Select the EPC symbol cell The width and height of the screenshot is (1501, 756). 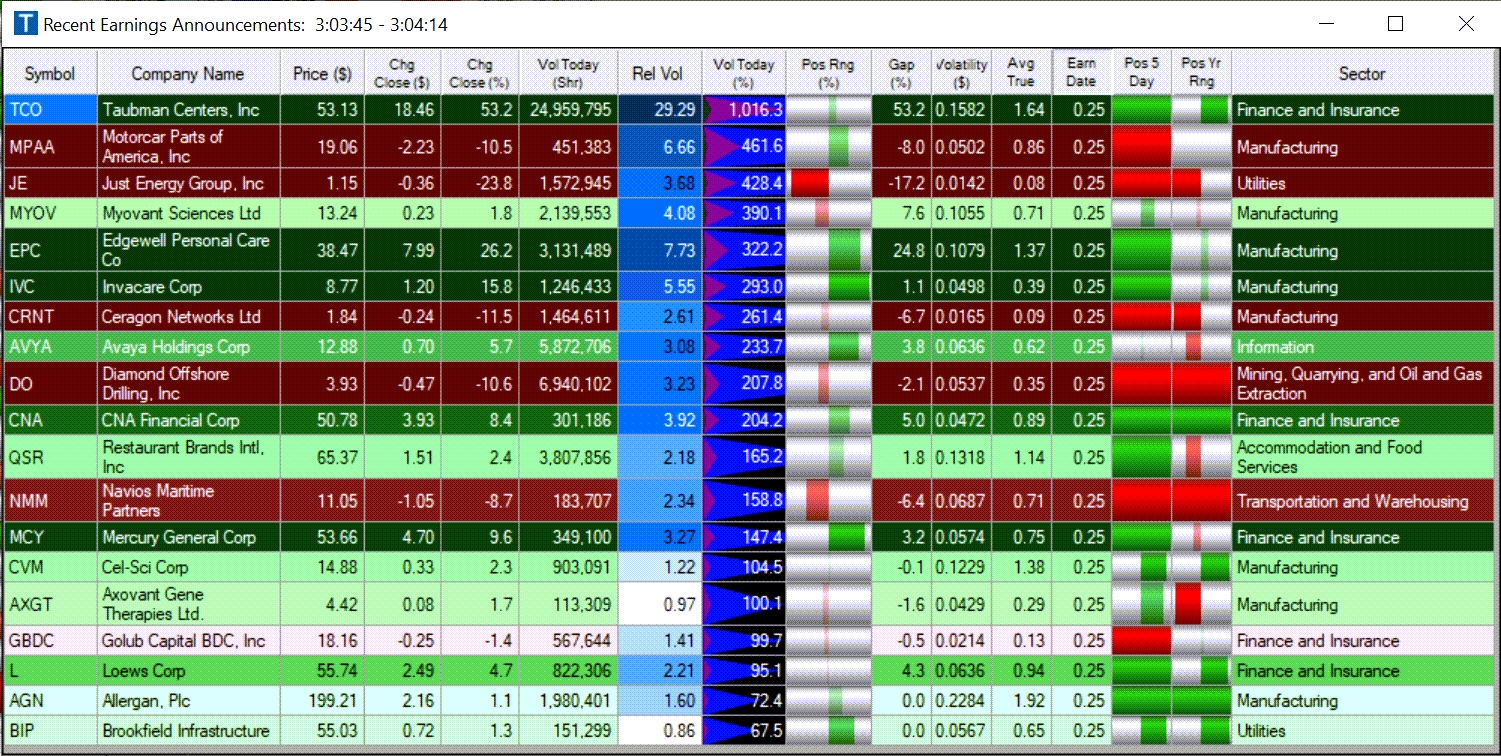click(x=50, y=250)
